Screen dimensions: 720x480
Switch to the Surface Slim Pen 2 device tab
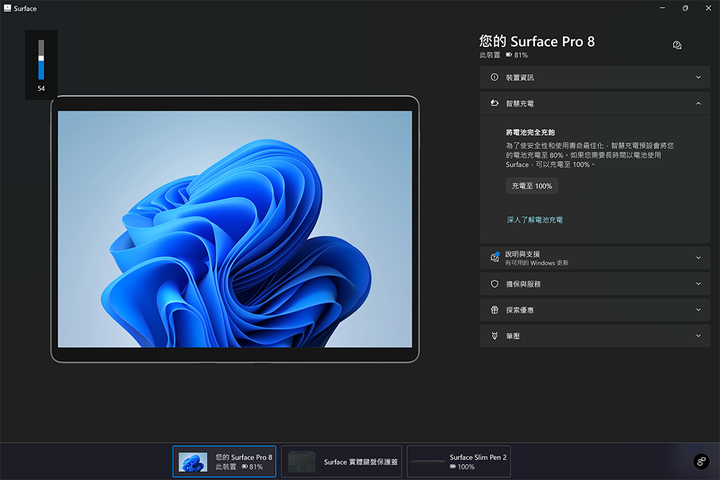pyautogui.click(x=465, y=461)
